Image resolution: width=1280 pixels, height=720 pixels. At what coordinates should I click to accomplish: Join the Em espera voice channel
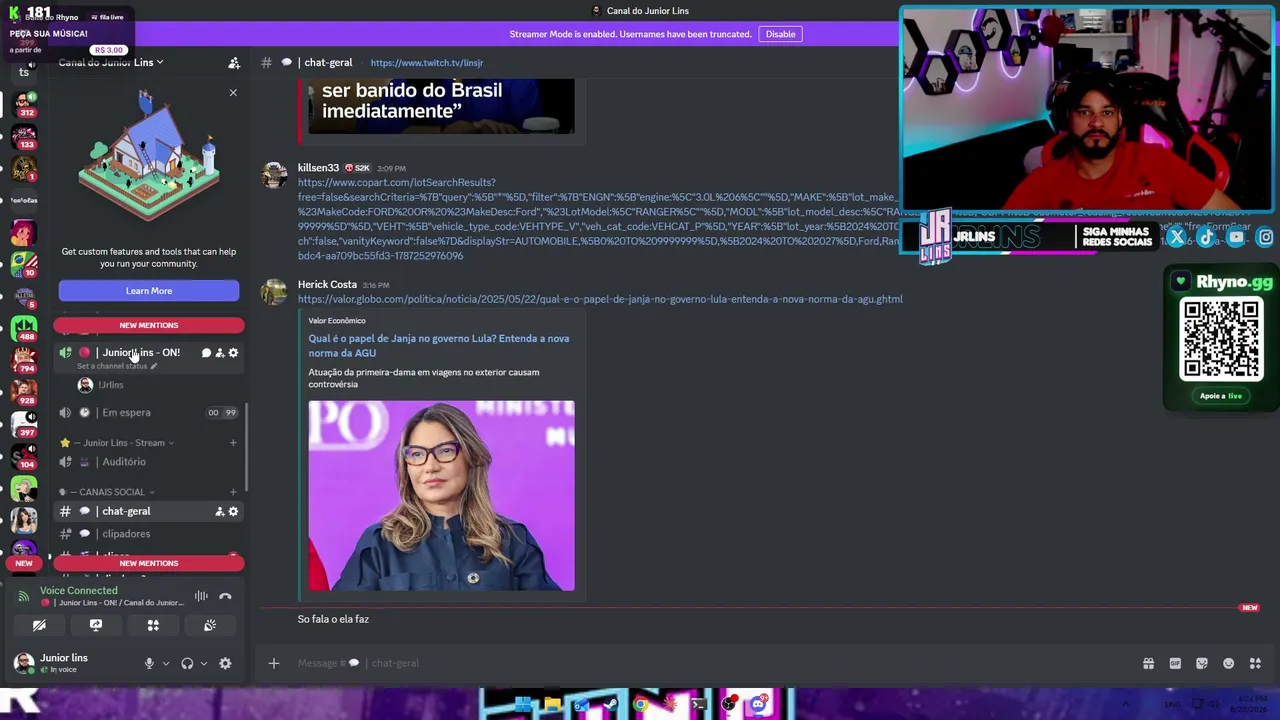point(149,412)
